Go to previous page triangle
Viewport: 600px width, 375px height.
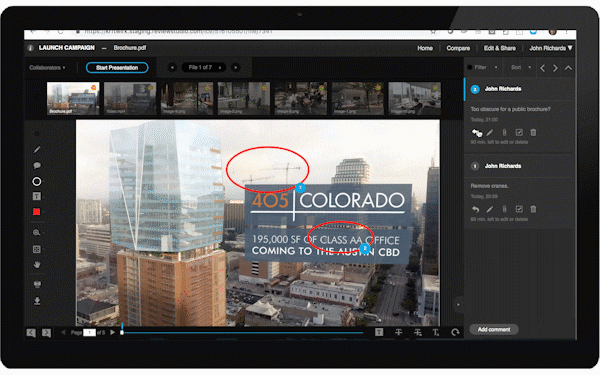pos(63,333)
